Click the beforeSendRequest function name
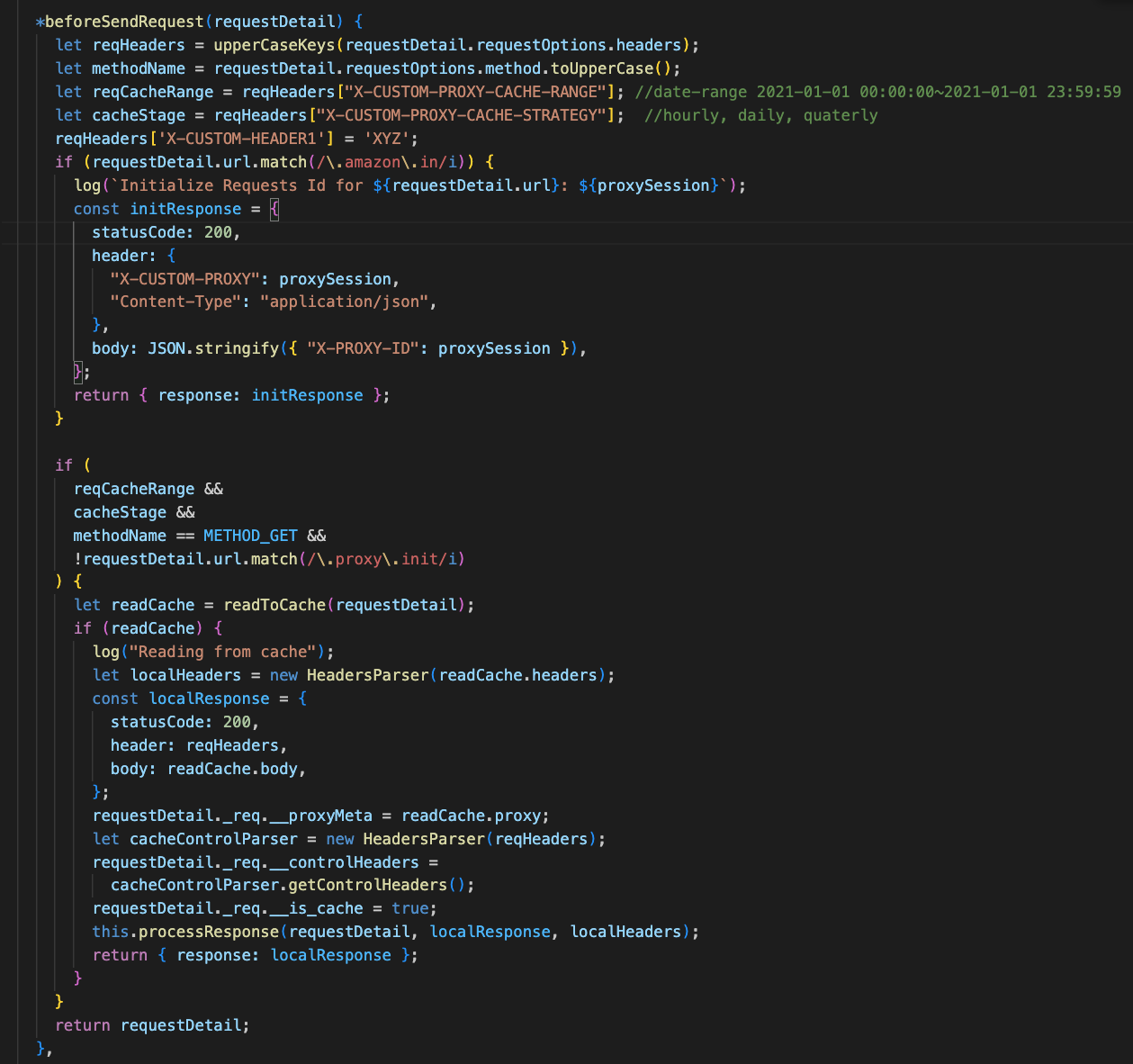The width and height of the screenshot is (1133, 1064). [x=124, y=22]
